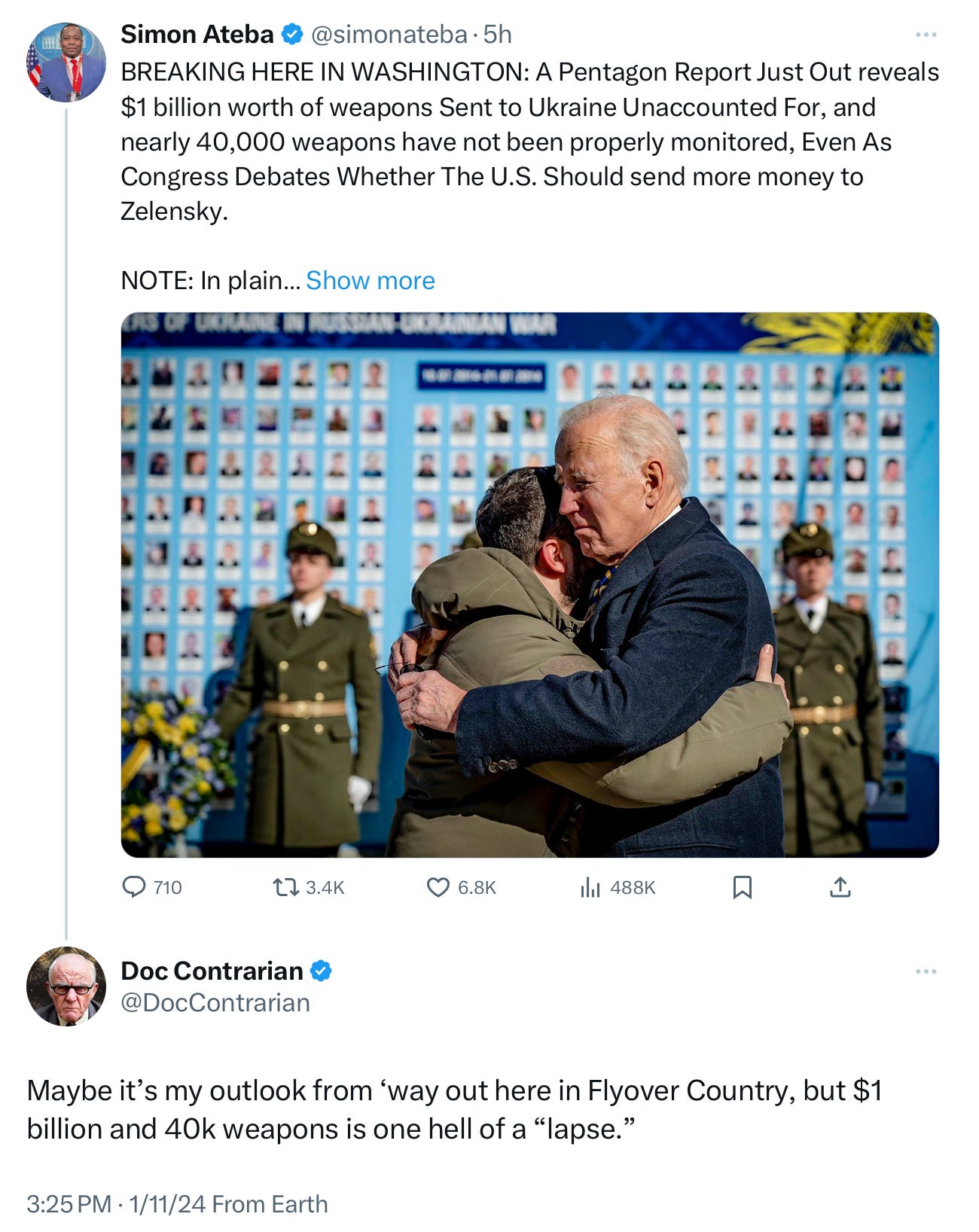Image resolution: width=979 pixels, height=1232 pixels.
Task: Like the tweet with 6.8K likes
Action: pos(461,888)
